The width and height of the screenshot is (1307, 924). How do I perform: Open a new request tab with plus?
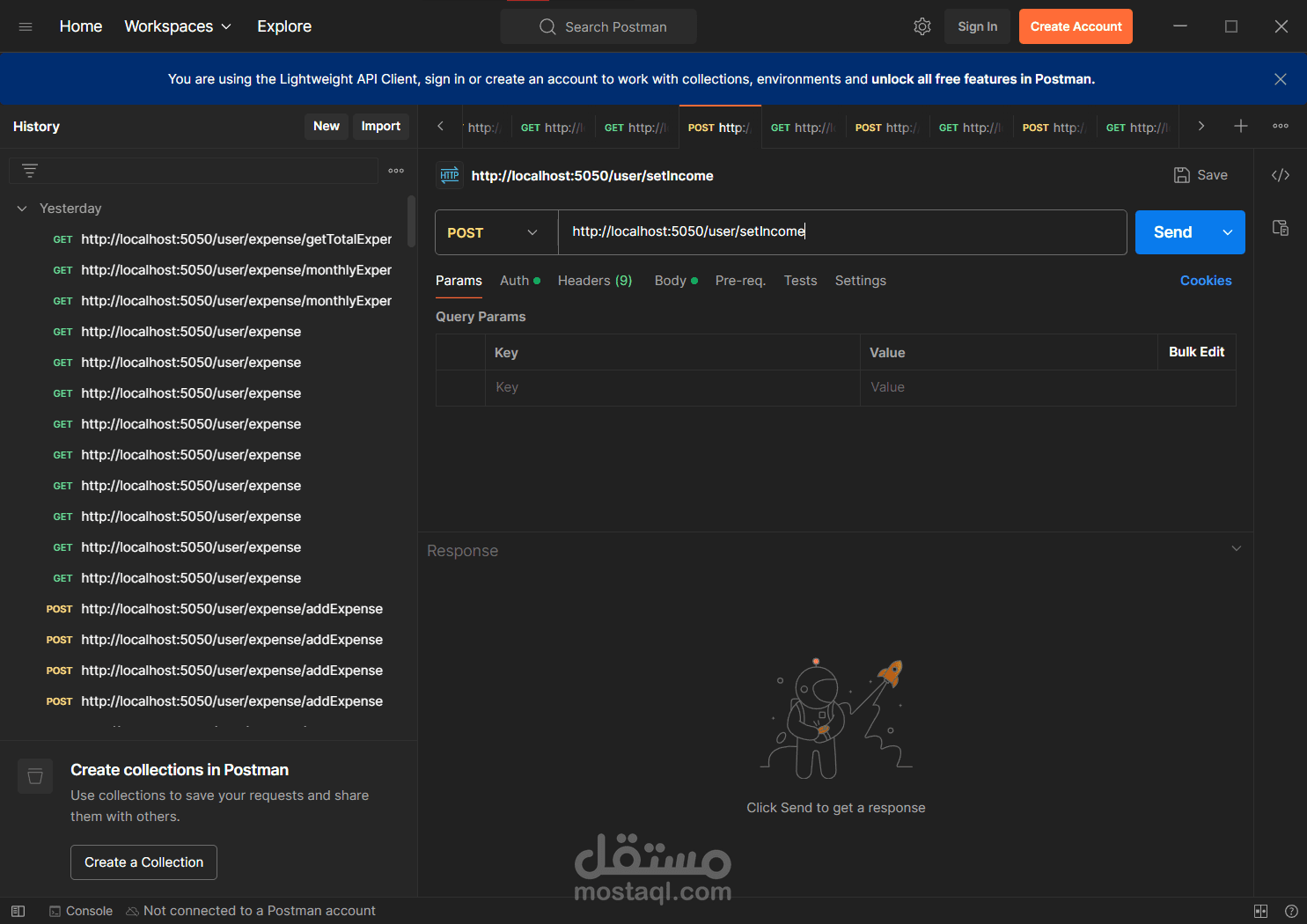pyautogui.click(x=1241, y=126)
